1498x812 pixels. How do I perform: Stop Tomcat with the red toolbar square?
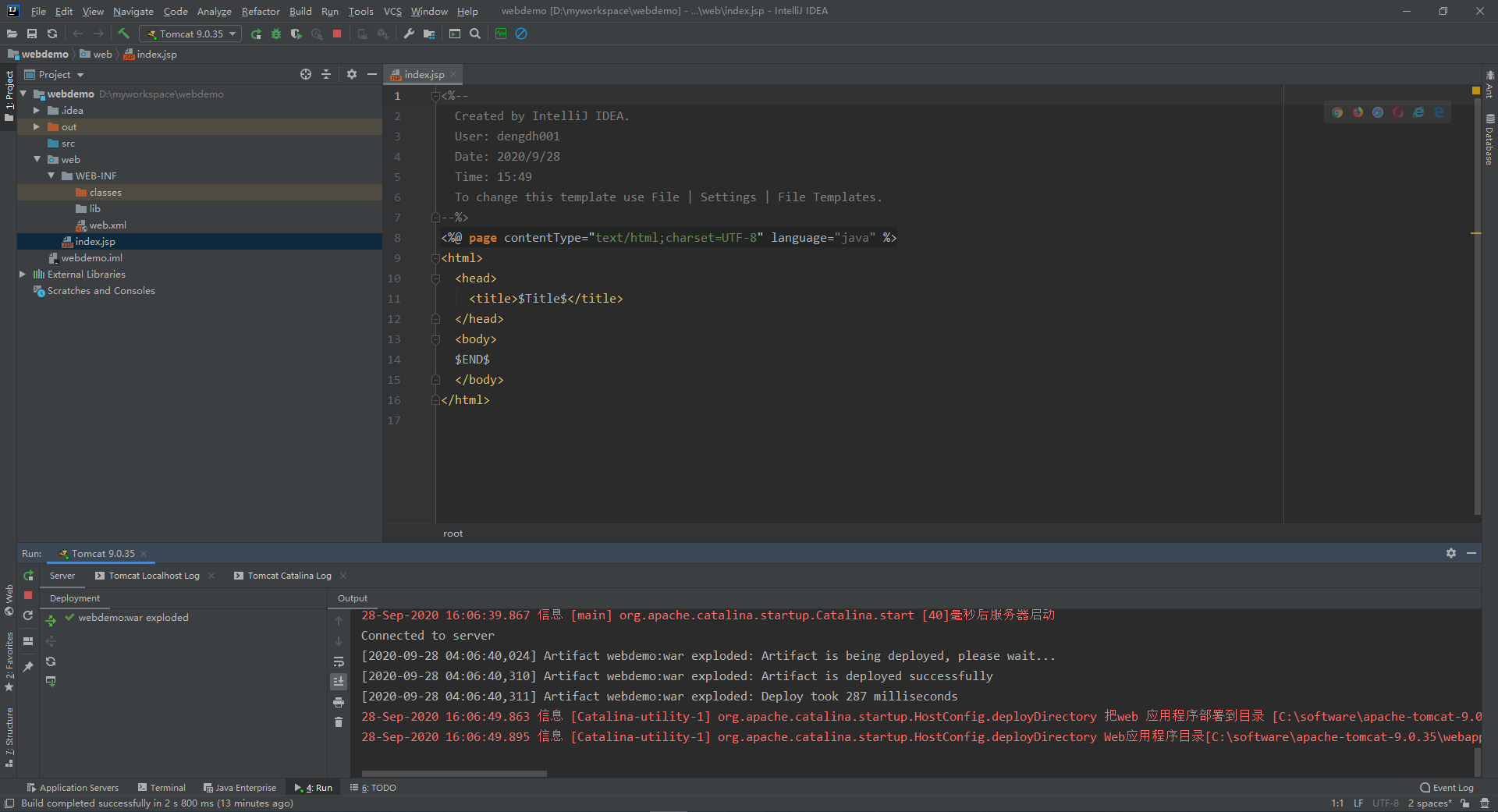(x=337, y=34)
